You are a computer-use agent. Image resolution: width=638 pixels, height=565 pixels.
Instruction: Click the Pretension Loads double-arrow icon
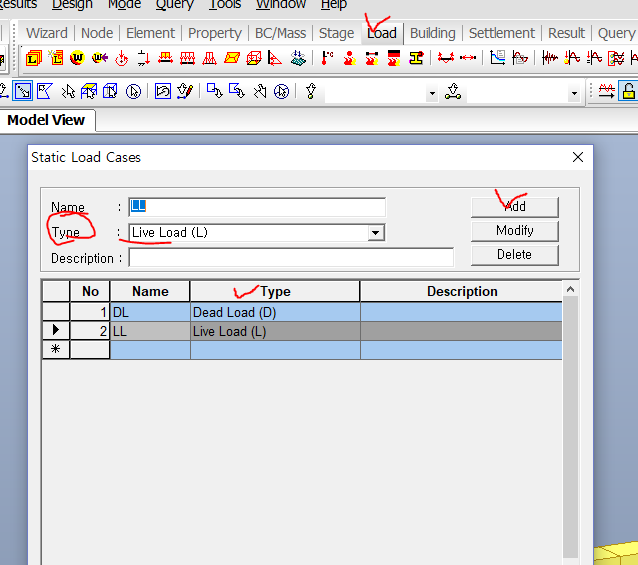point(468,58)
